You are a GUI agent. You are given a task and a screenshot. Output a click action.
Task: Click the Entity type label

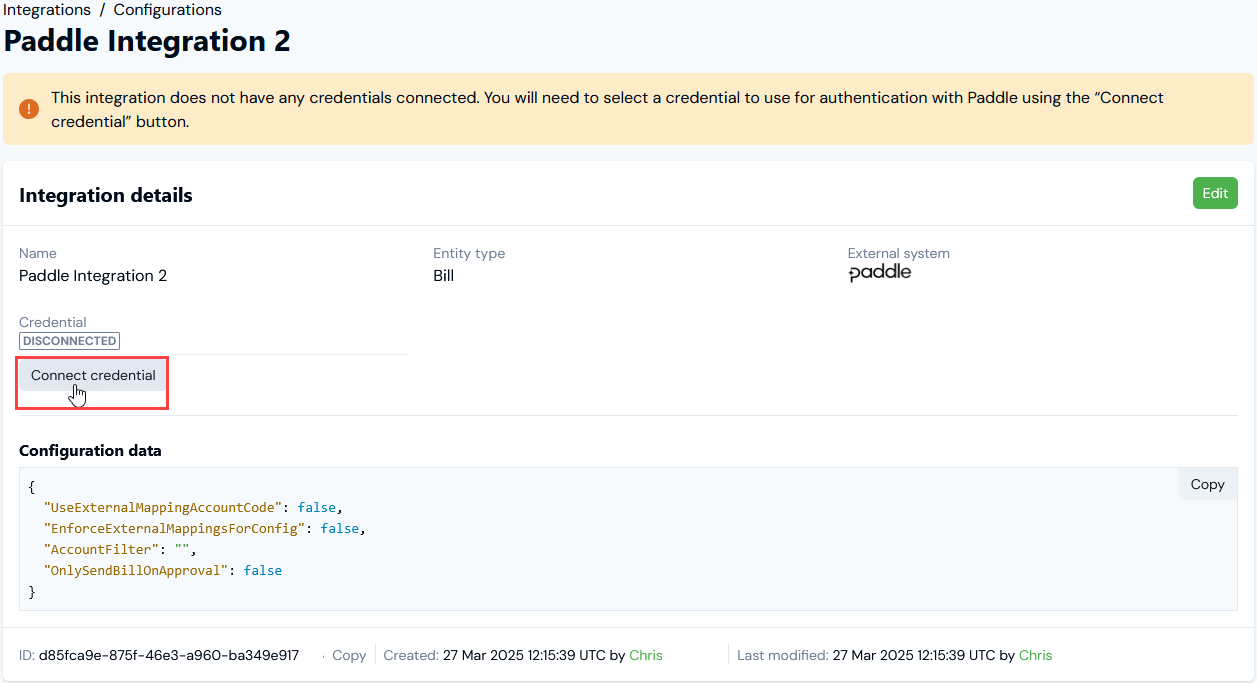pyautogui.click(x=469, y=253)
